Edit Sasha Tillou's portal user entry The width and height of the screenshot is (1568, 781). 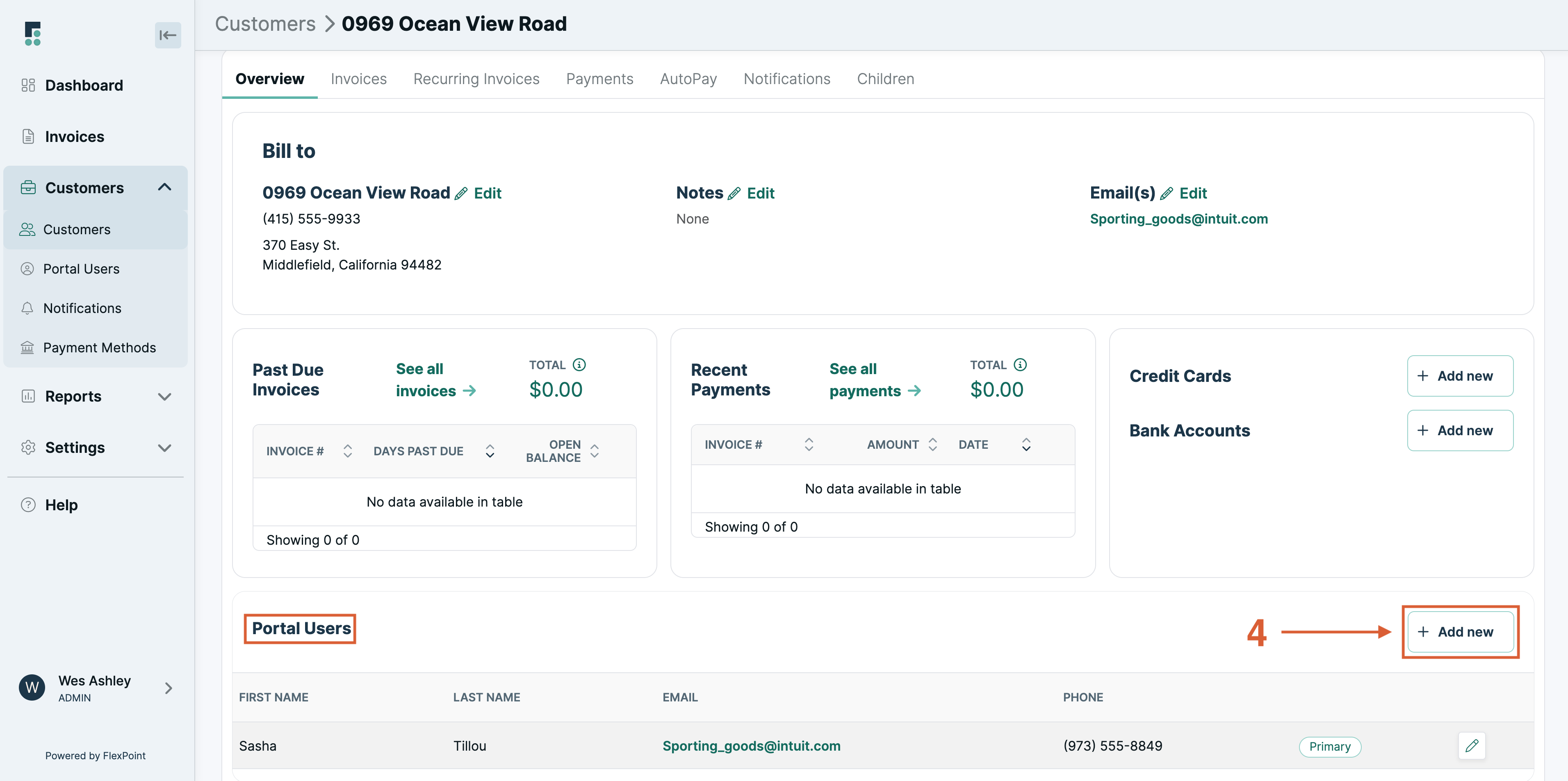(1472, 745)
